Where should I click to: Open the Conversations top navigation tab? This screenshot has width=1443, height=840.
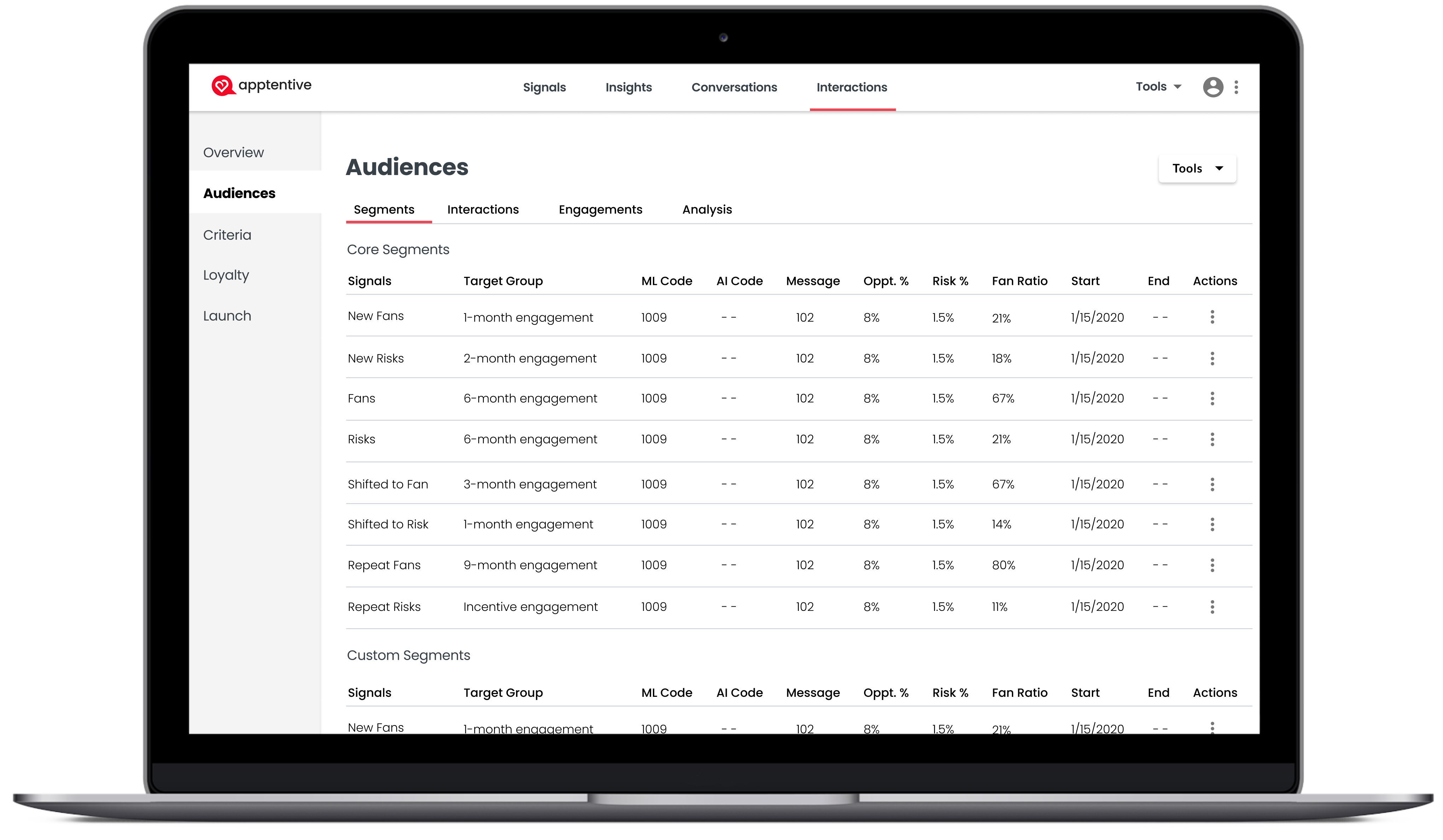(734, 87)
